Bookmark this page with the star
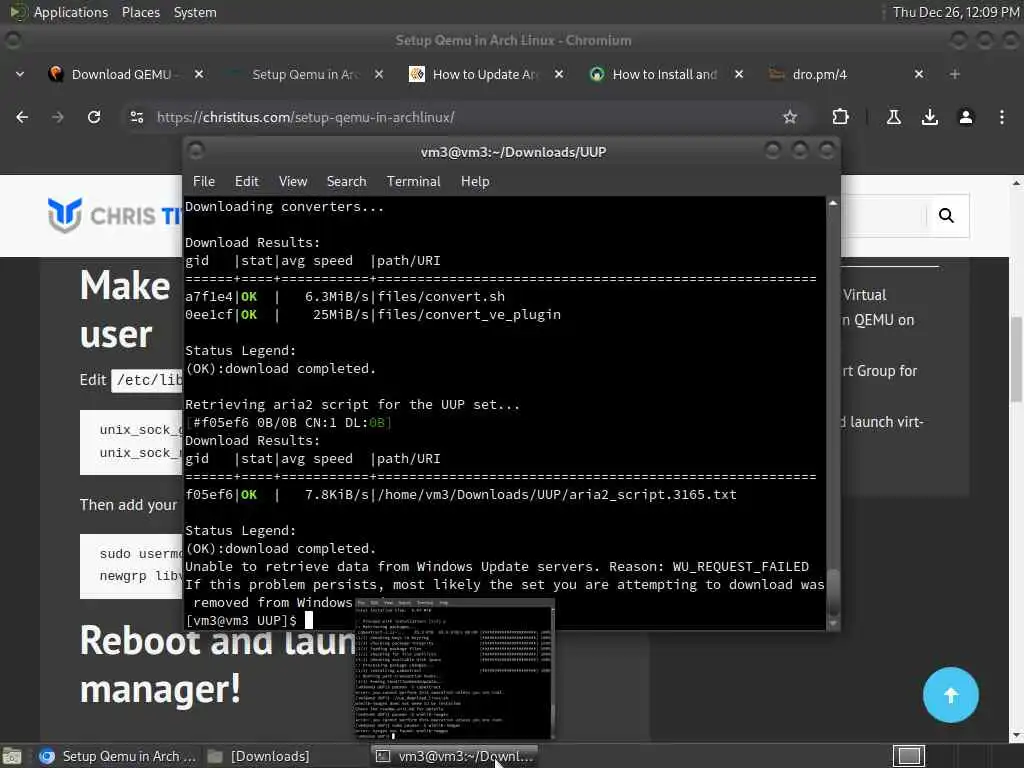Screen dimensions: 1024x768 click(790, 117)
